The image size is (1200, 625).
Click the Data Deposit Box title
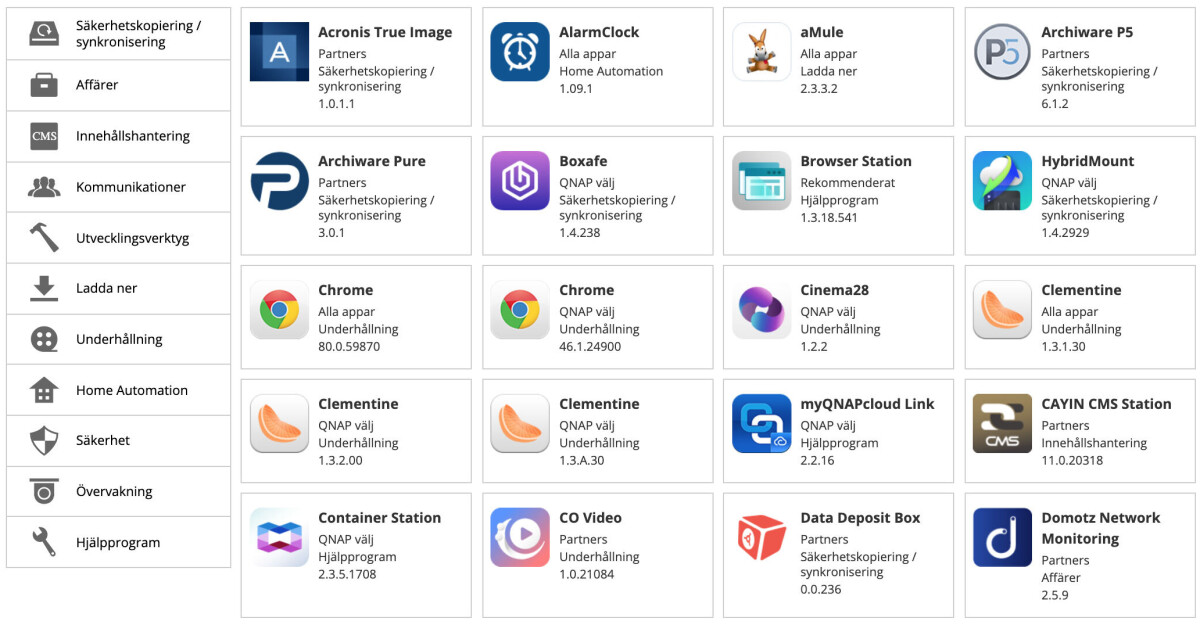pyautogui.click(x=860, y=518)
